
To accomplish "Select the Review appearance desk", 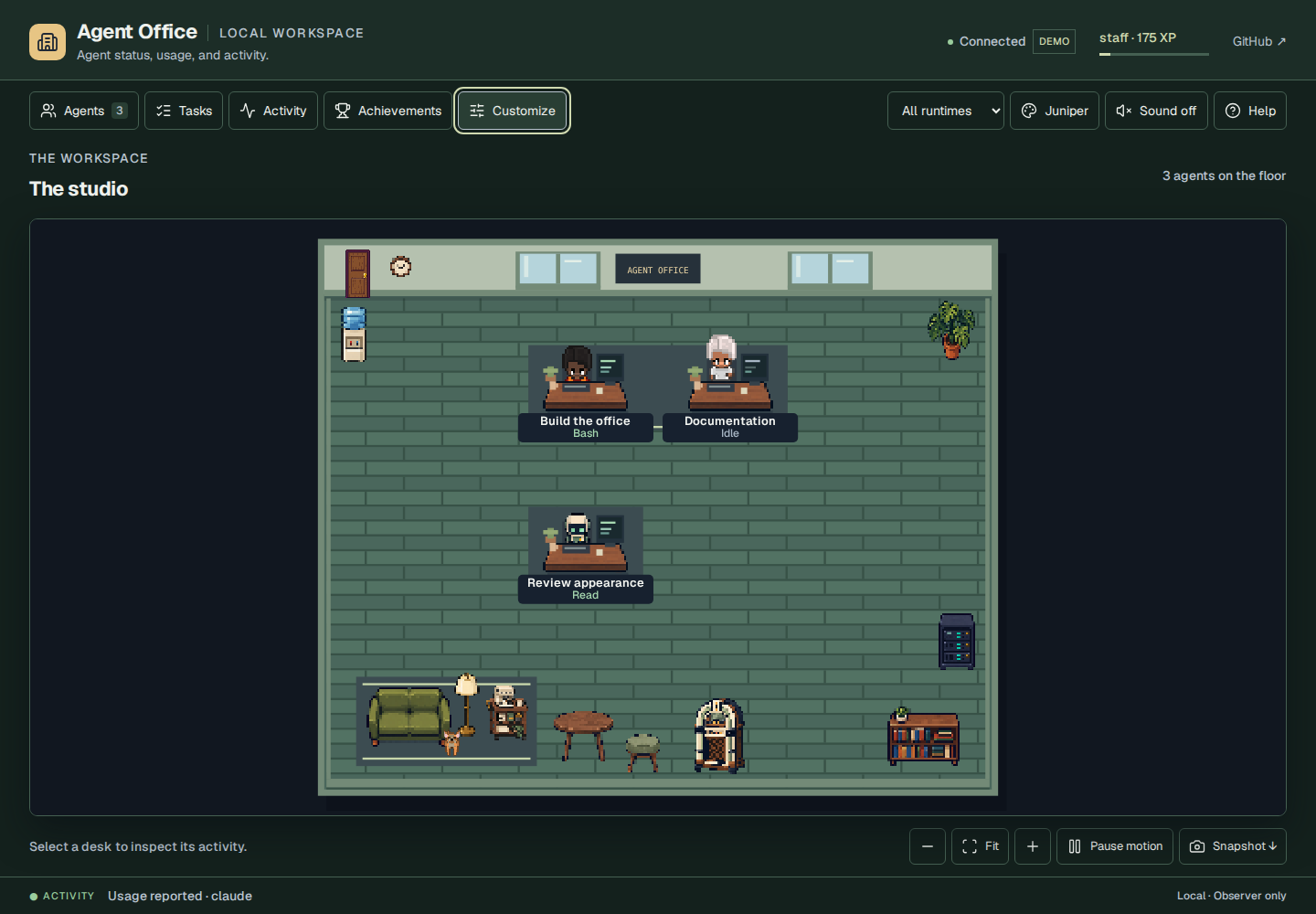I will [x=586, y=555].
